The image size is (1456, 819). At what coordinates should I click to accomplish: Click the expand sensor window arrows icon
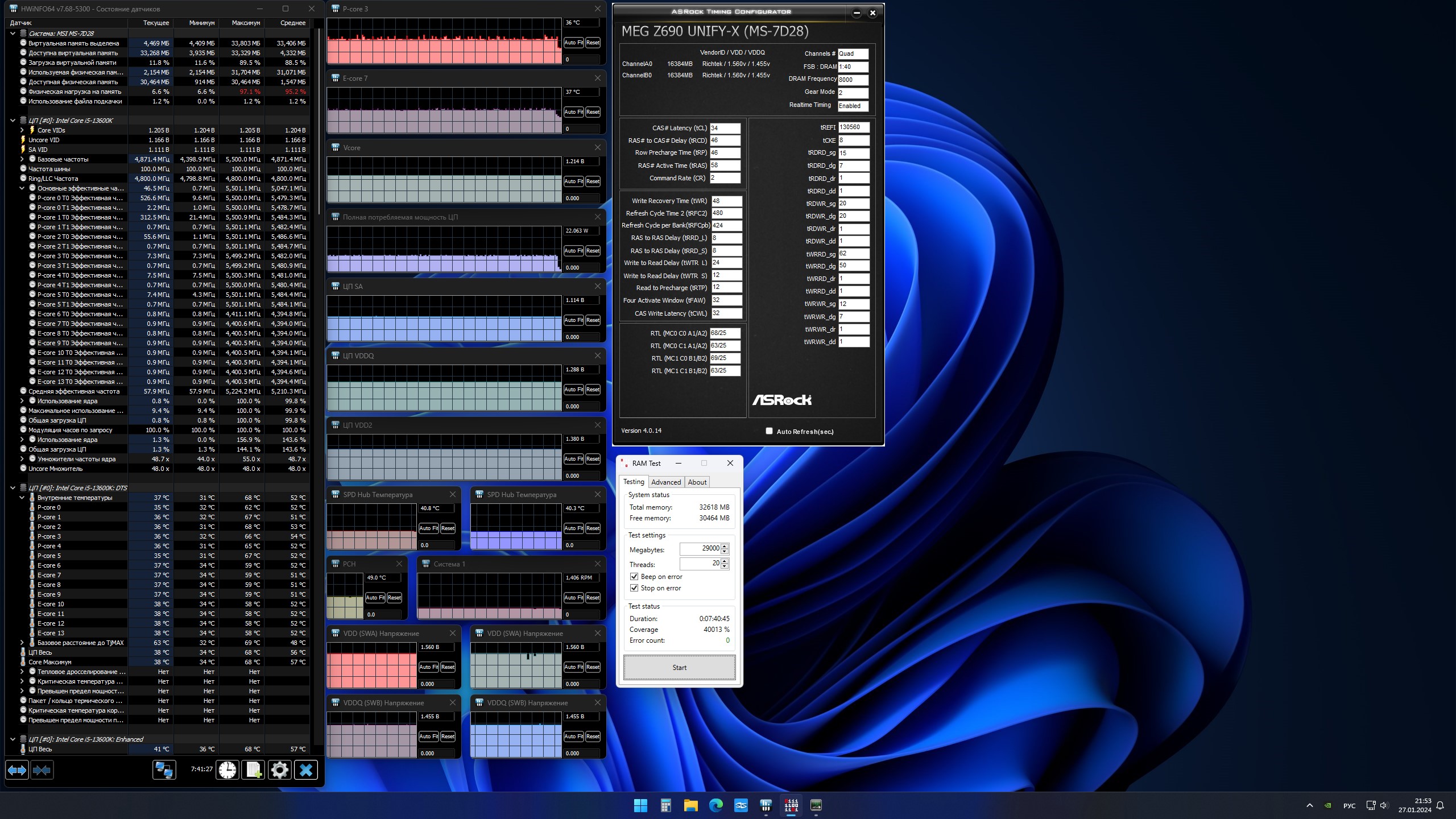16,770
